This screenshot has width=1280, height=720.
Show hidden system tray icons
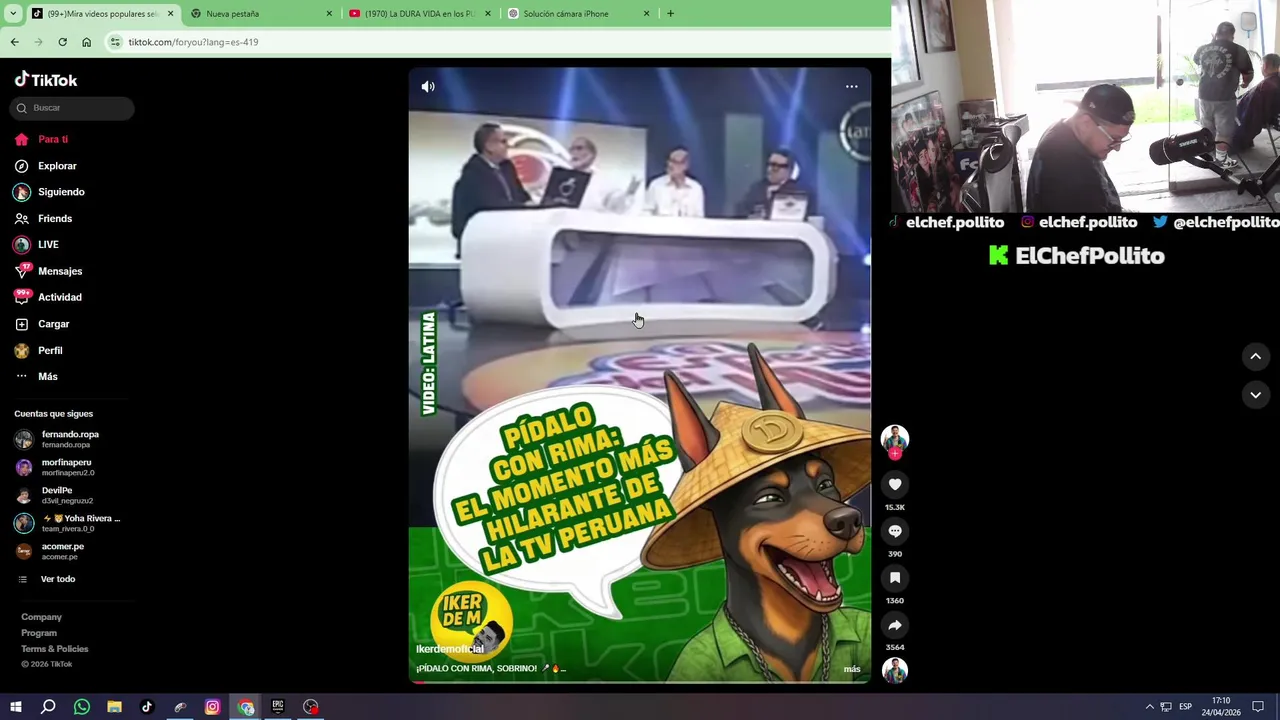click(1149, 707)
